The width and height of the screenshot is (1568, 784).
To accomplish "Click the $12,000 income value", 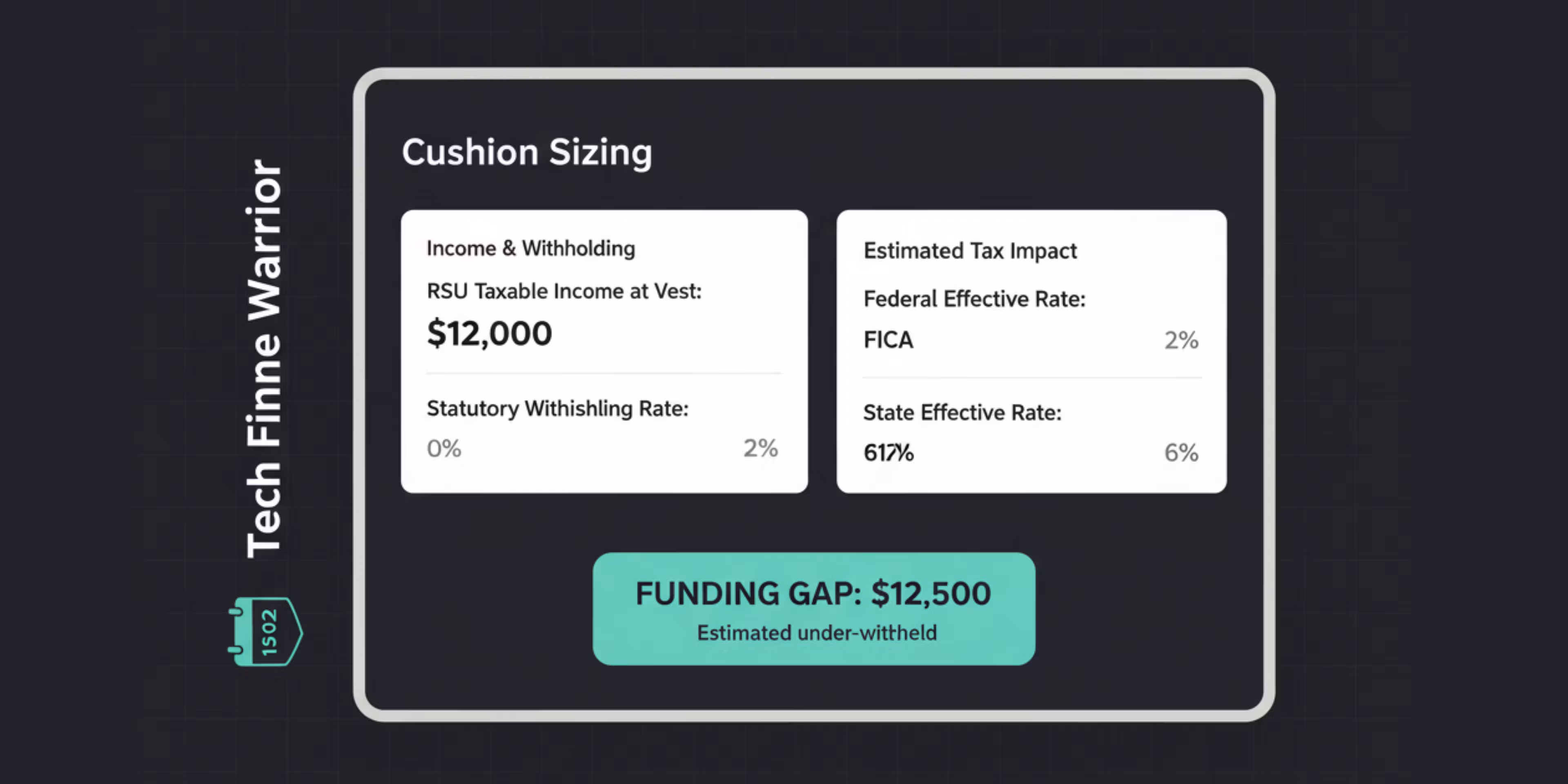I will [490, 334].
